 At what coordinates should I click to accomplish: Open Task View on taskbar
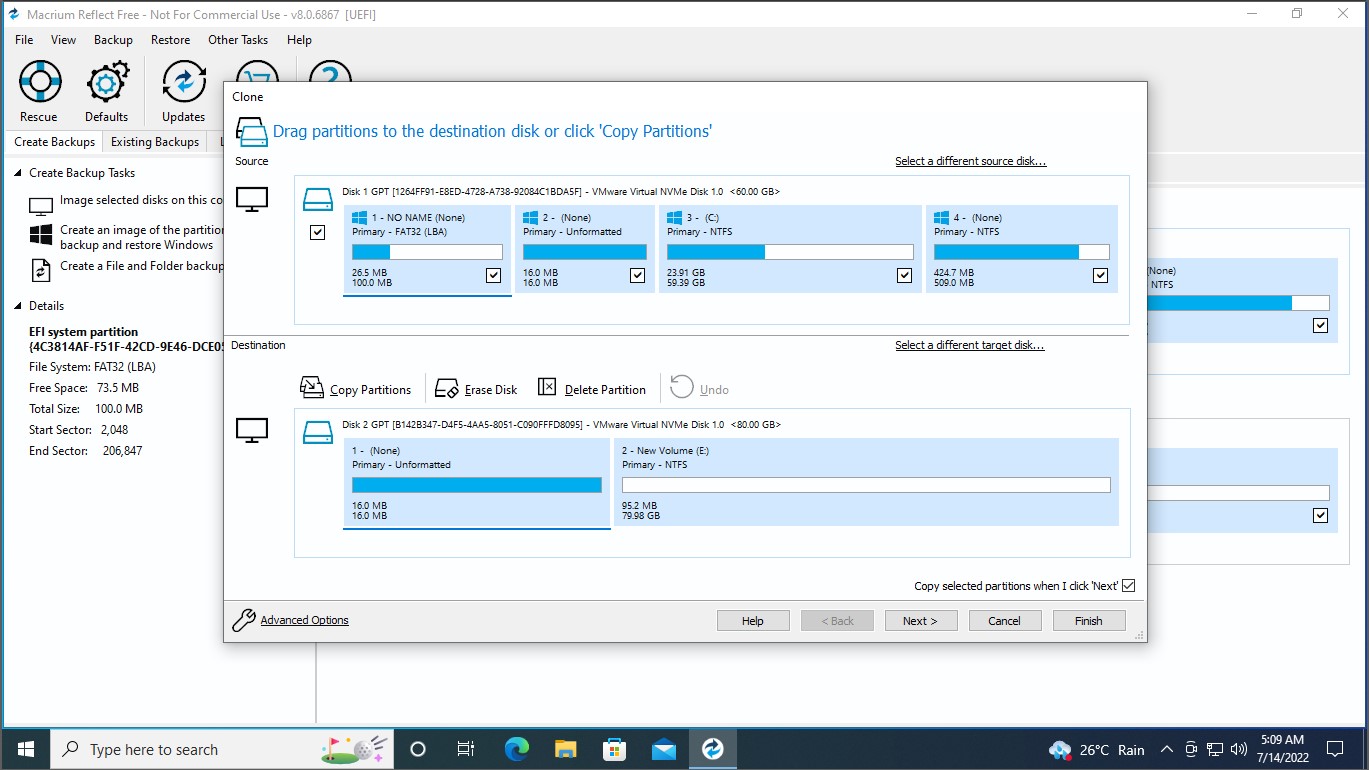[x=466, y=749]
